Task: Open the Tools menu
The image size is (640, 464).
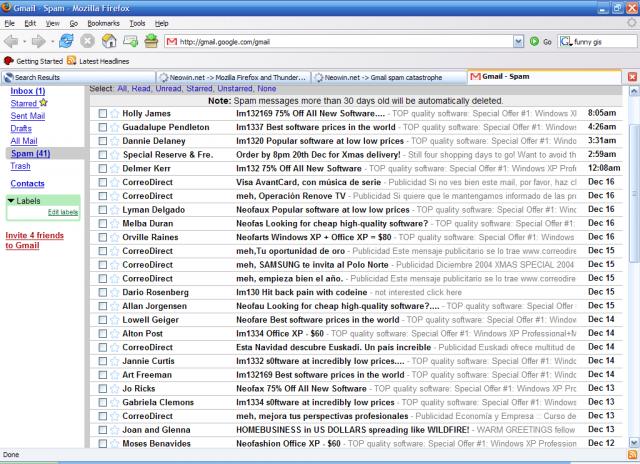Action: tap(137, 23)
